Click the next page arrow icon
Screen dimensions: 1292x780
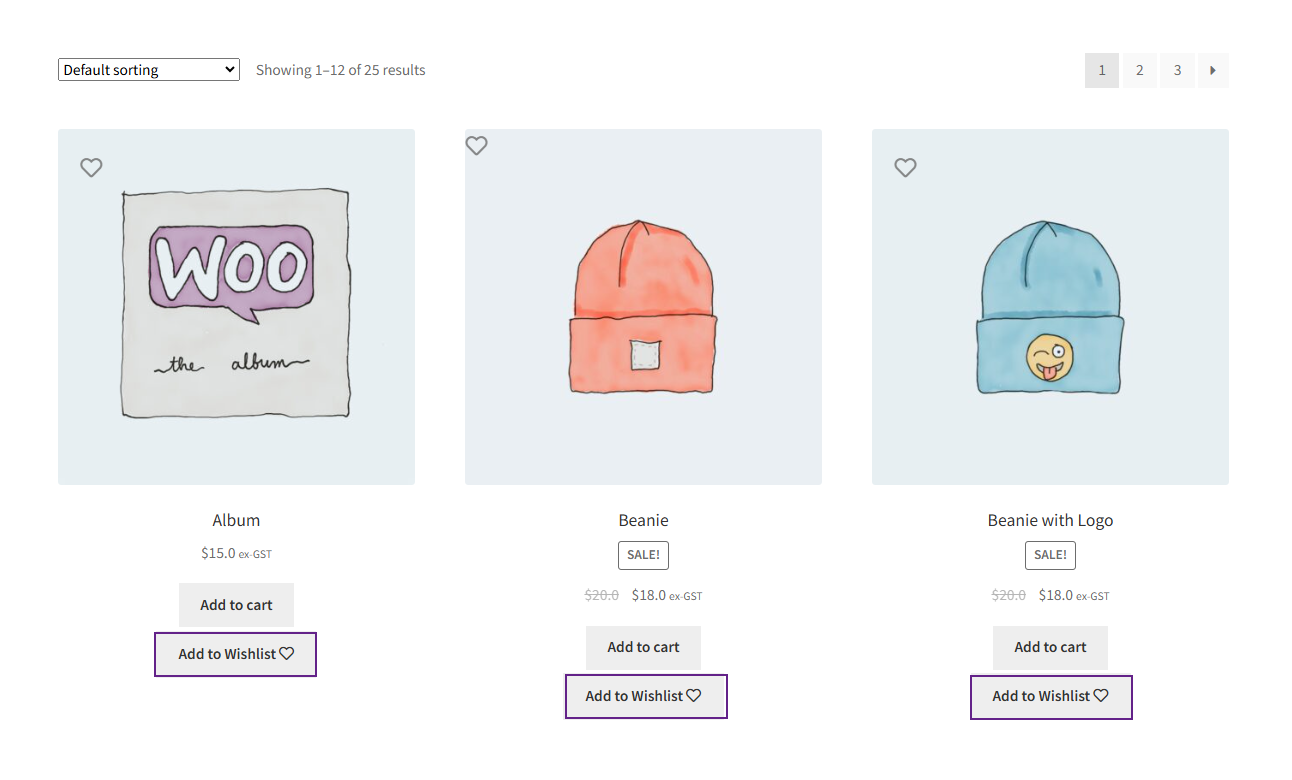(1213, 70)
